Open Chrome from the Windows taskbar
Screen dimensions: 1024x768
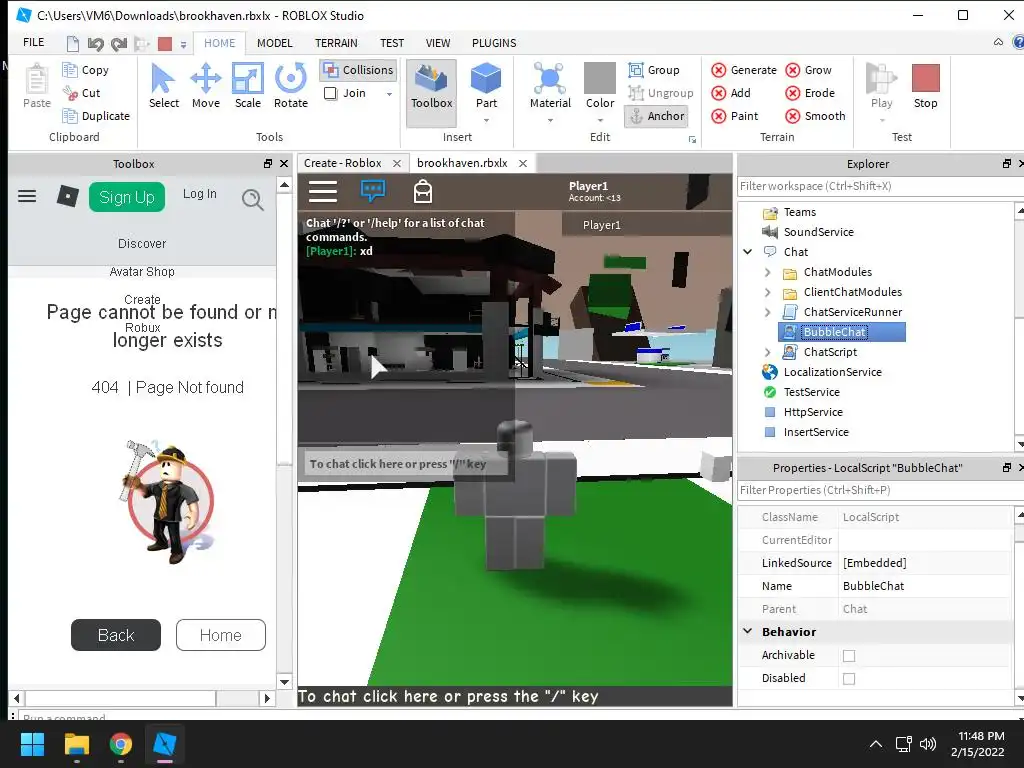pos(120,744)
